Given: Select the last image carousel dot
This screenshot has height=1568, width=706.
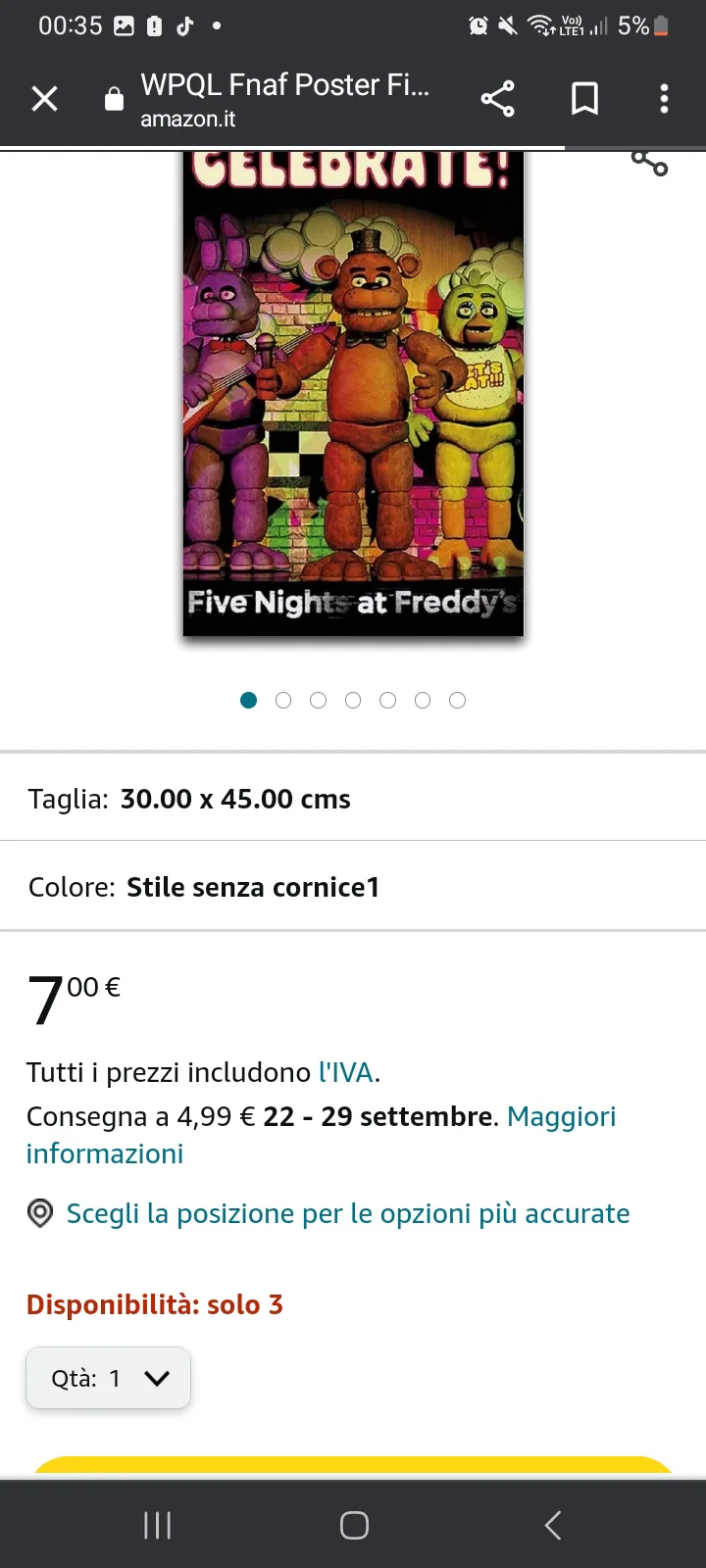Looking at the screenshot, I should point(457,700).
